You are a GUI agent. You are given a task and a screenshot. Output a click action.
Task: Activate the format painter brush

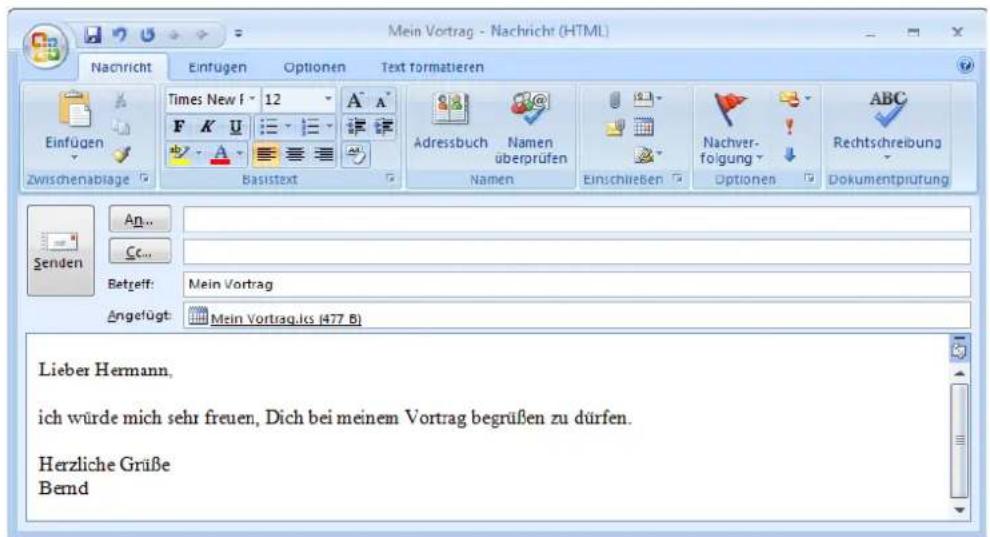pyautogui.click(x=121, y=154)
